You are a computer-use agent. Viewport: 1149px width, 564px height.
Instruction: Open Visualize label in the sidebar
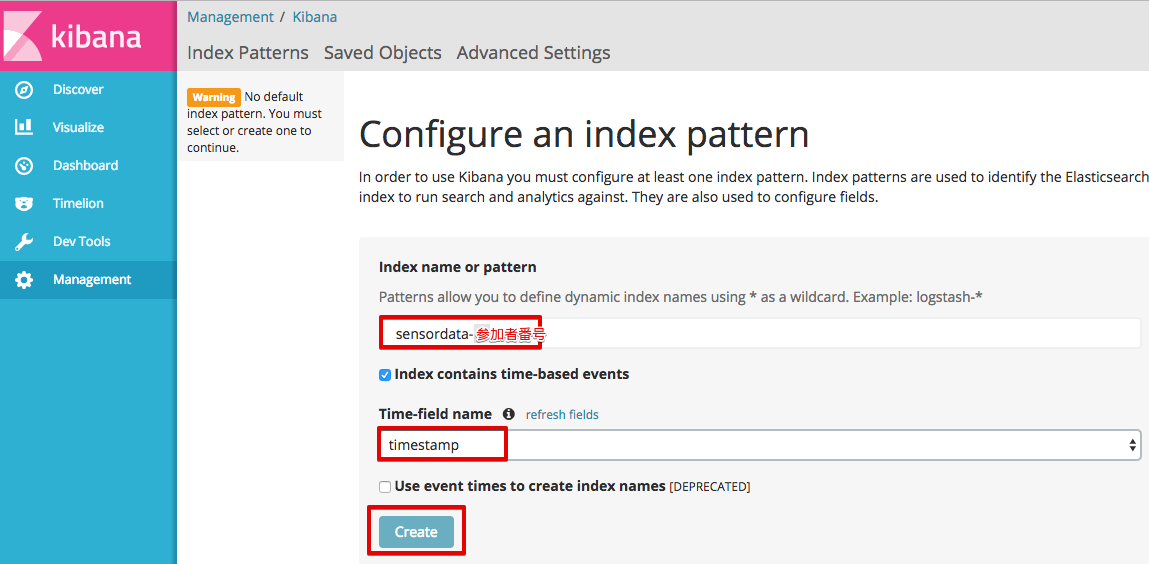point(78,127)
